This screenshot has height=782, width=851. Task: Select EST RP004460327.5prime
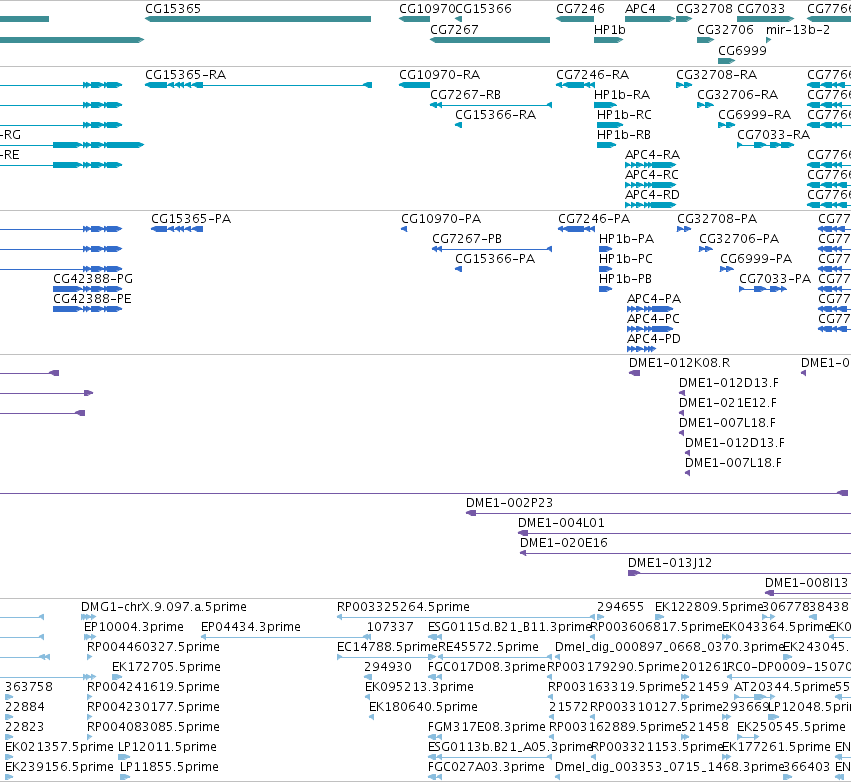click(153, 647)
